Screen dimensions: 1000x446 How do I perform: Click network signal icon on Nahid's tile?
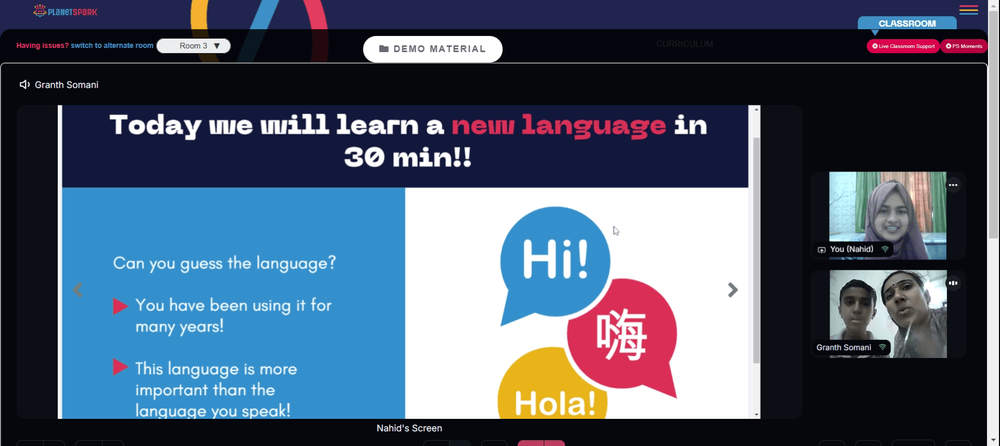pos(885,249)
